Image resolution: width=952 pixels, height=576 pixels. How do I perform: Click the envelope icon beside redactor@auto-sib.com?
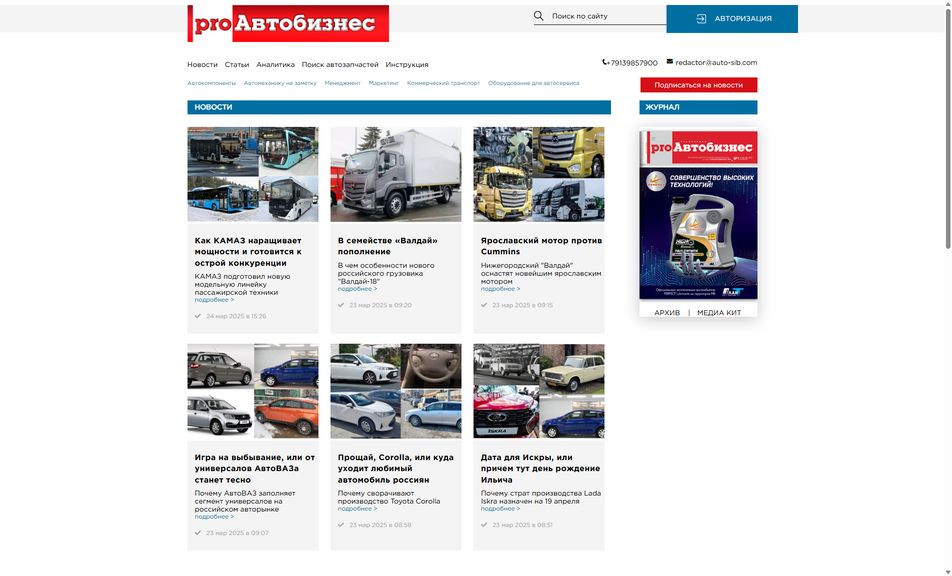(670, 61)
